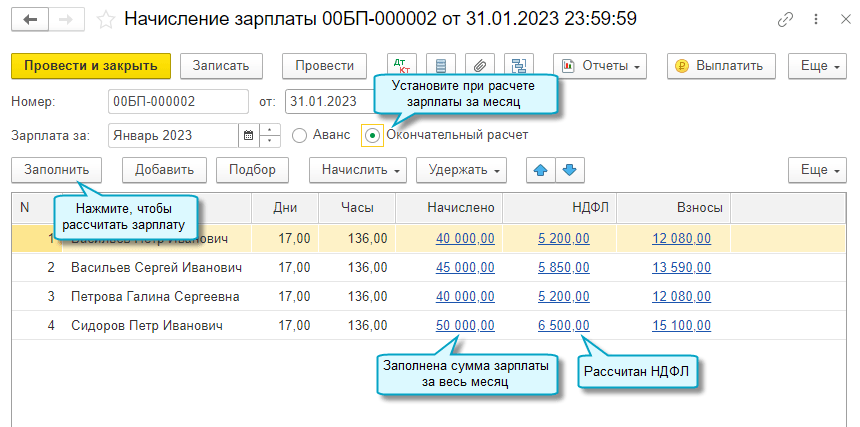
Task: Open the top toolbar Еще menu
Action: 820,66
